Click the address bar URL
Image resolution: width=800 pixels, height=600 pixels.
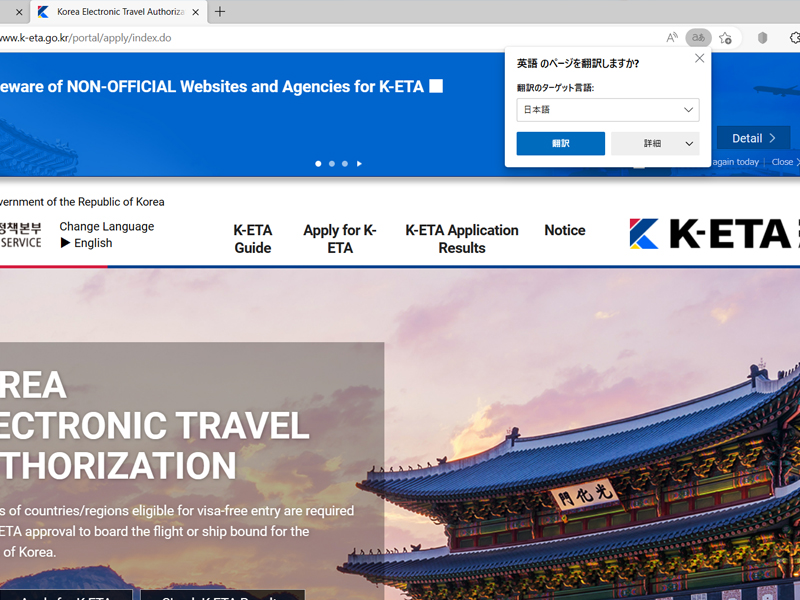point(86,38)
